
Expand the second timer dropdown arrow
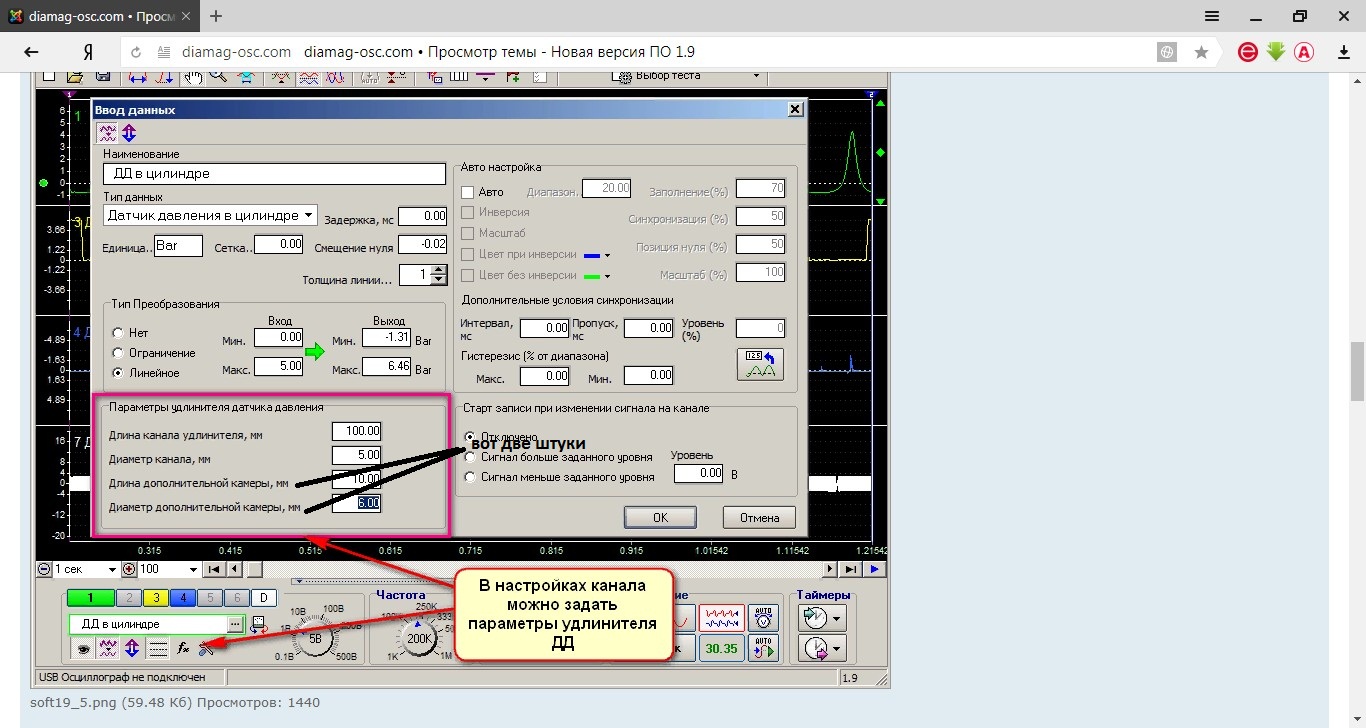pos(837,648)
